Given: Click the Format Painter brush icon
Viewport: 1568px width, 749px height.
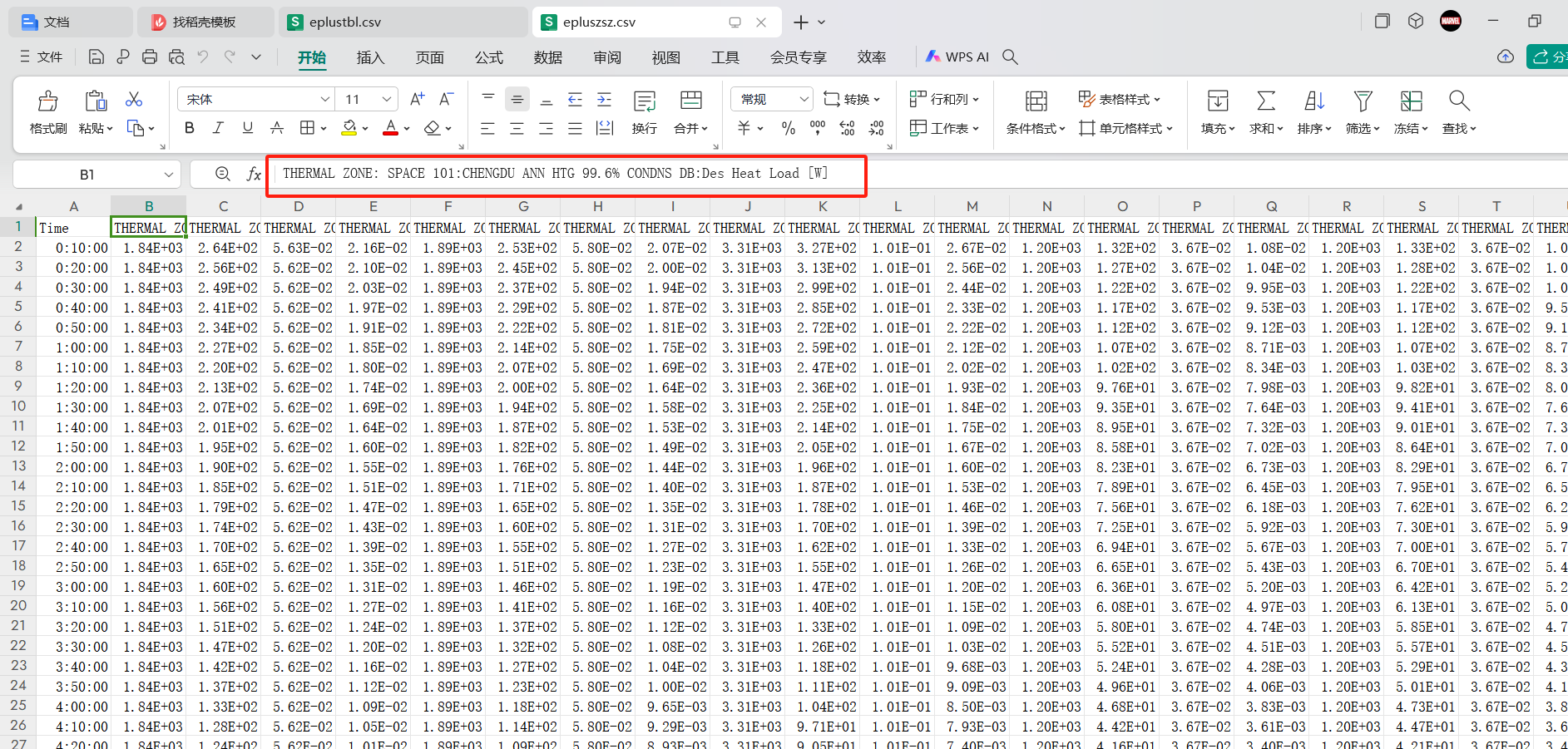Looking at the screenshot, I should point(48,101).
